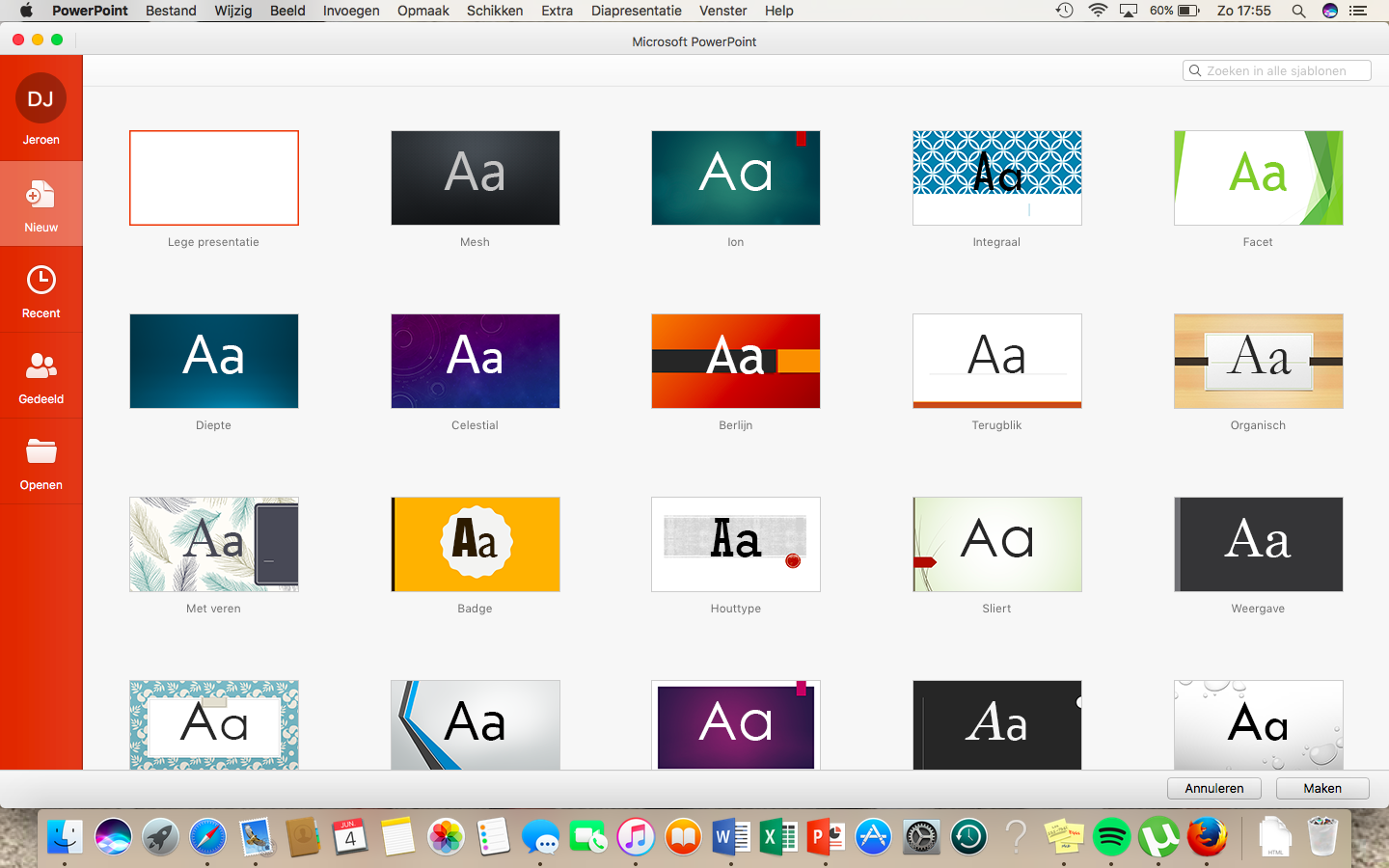The image size is (1389, 868).
Task: Click the Openen folder icon
Action: (41, 451)
